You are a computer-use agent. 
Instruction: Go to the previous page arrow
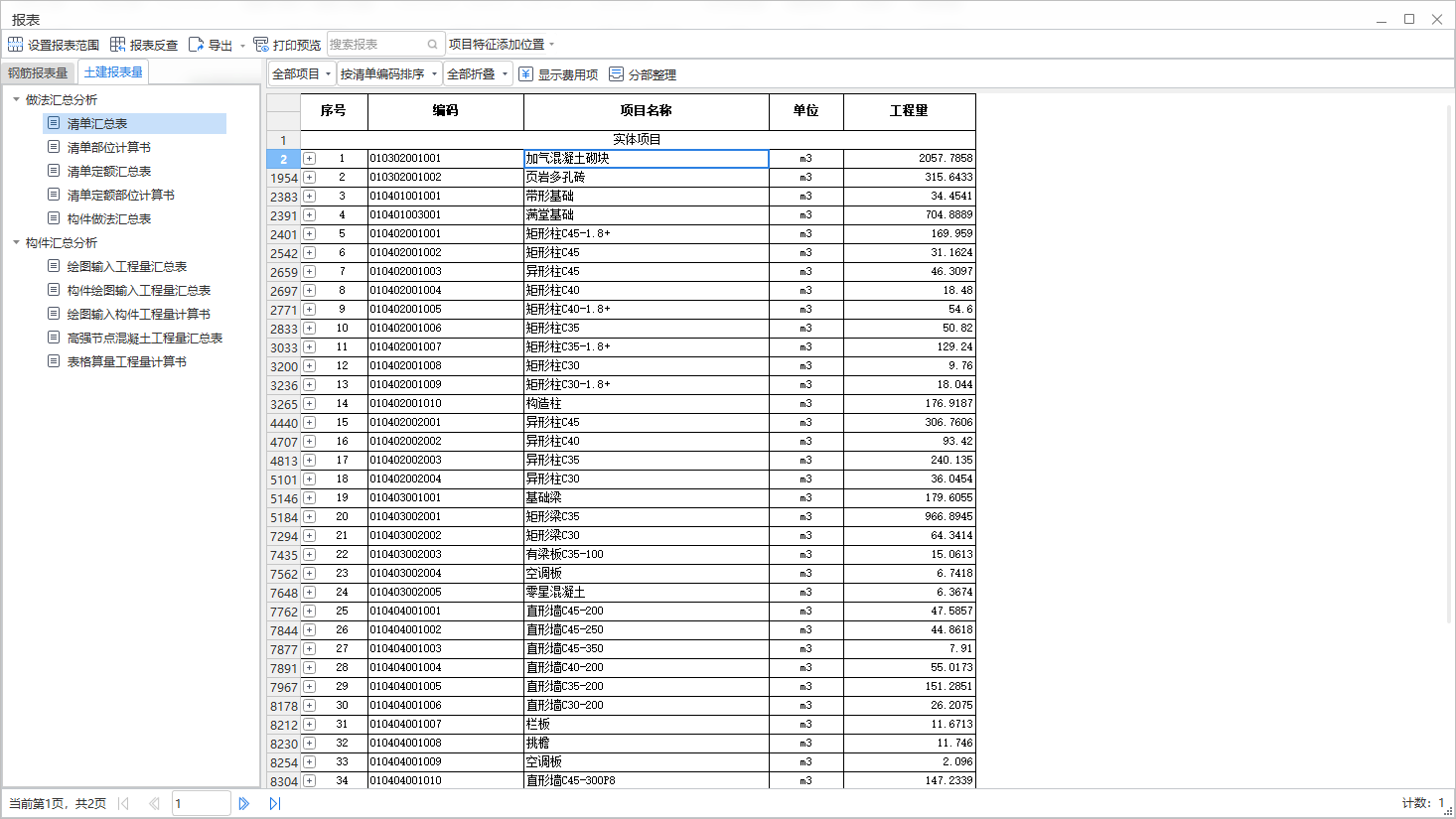[x=154, y=804]
